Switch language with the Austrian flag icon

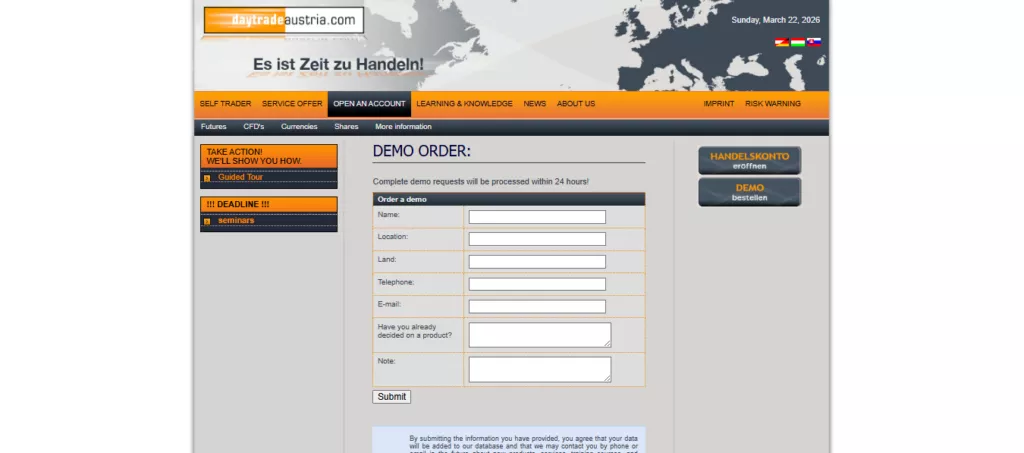coord(782,42)
